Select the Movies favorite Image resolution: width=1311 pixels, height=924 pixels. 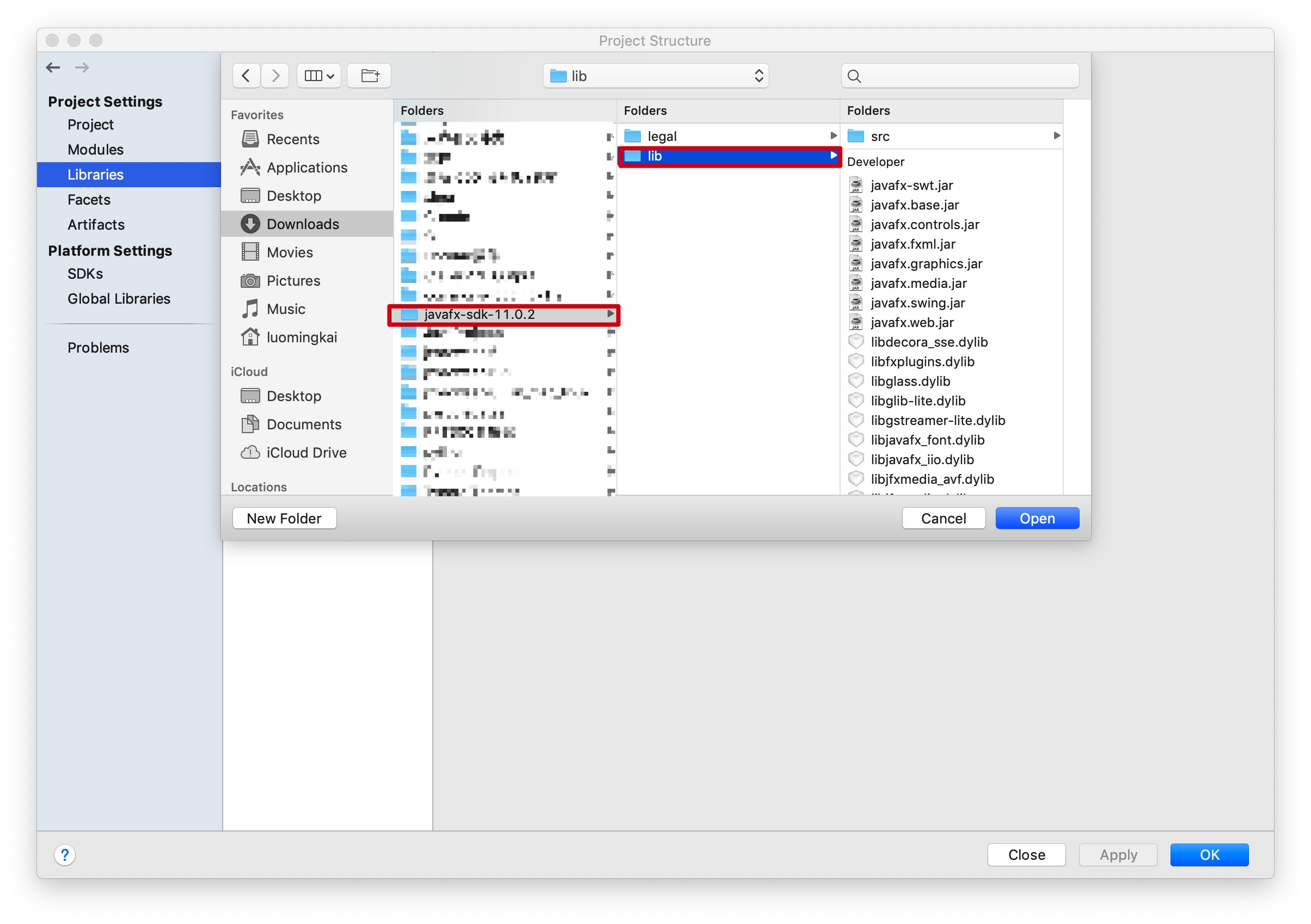coord(290,252)
